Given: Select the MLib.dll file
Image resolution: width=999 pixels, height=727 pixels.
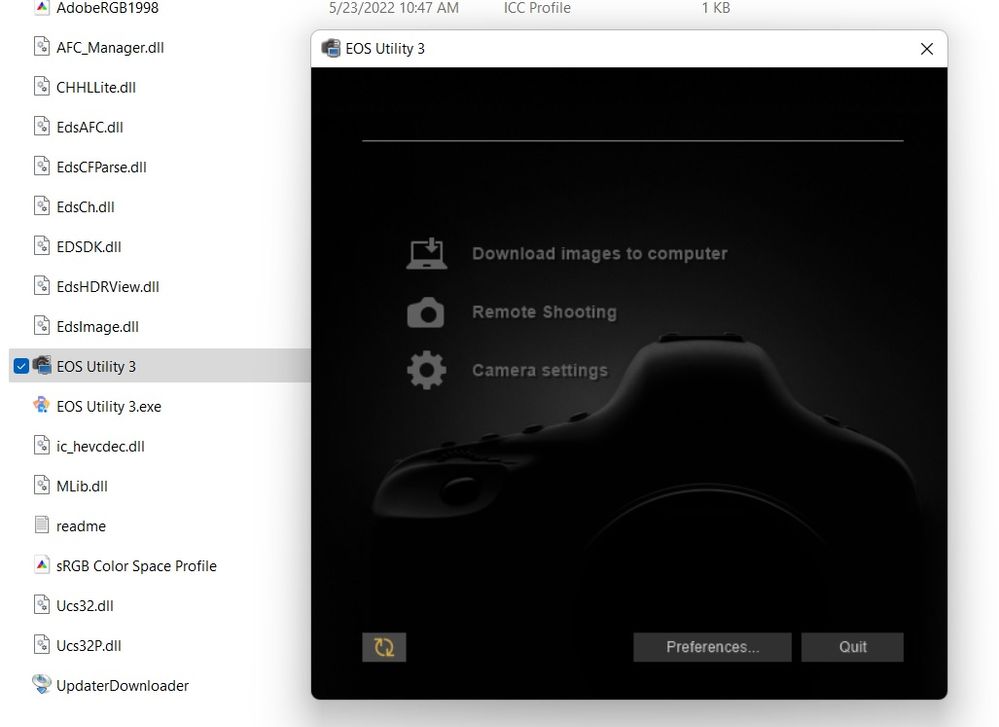Looking at the screenshot, I should 79,486.
